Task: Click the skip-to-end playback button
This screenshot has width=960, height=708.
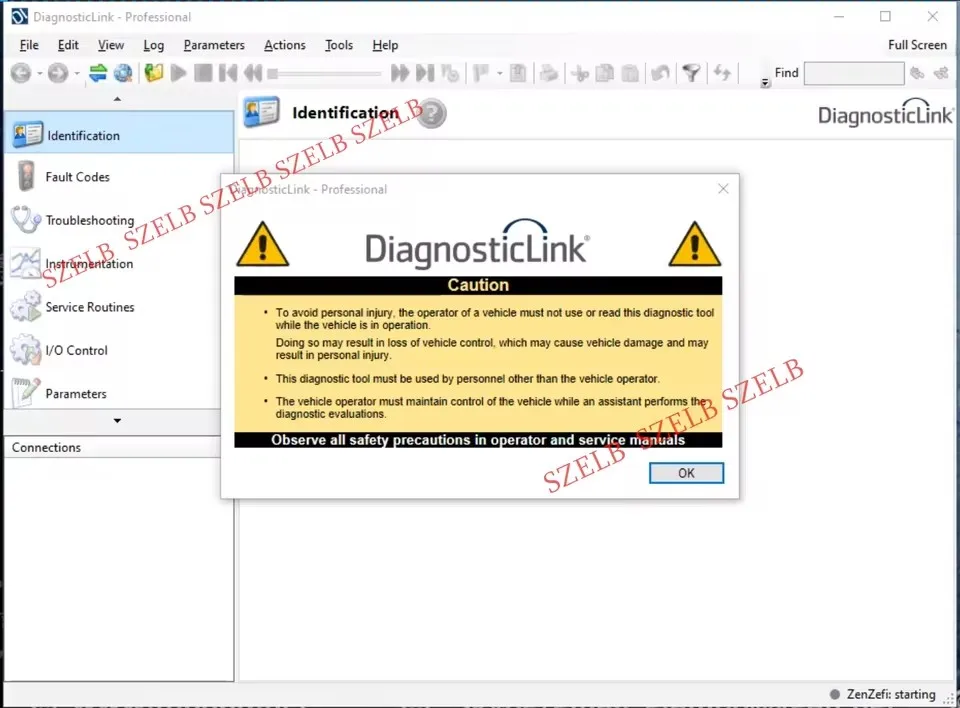Action: 425,73
